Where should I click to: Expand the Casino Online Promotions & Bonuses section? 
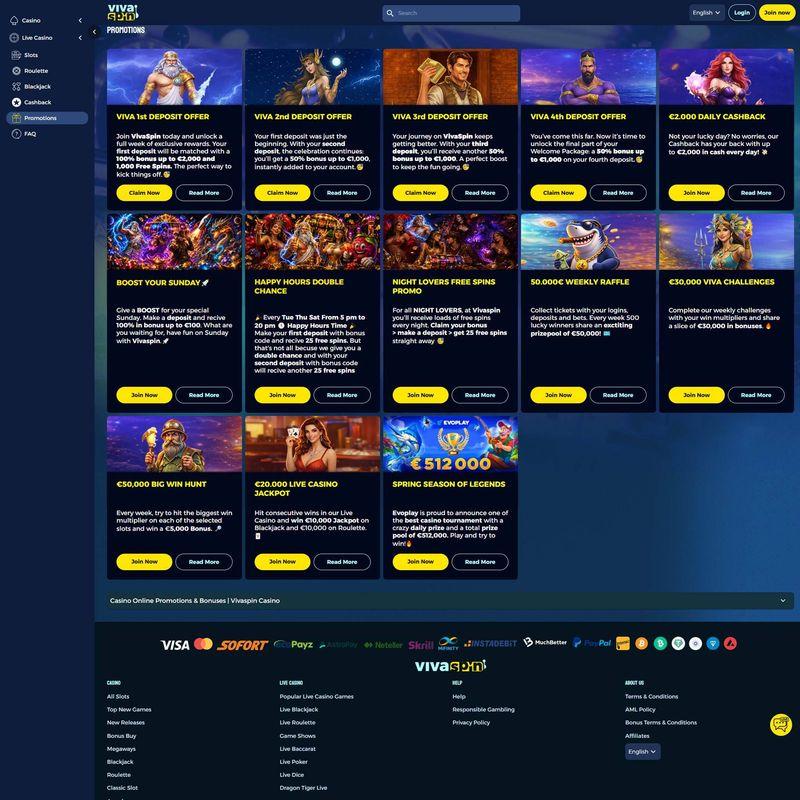click(x=450, y=601)
